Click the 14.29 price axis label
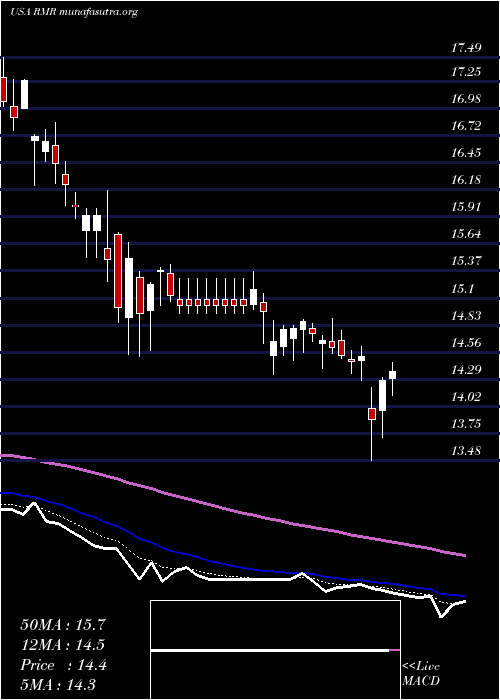This screenshot has height=700, width=500. click(x=466, y=370)
